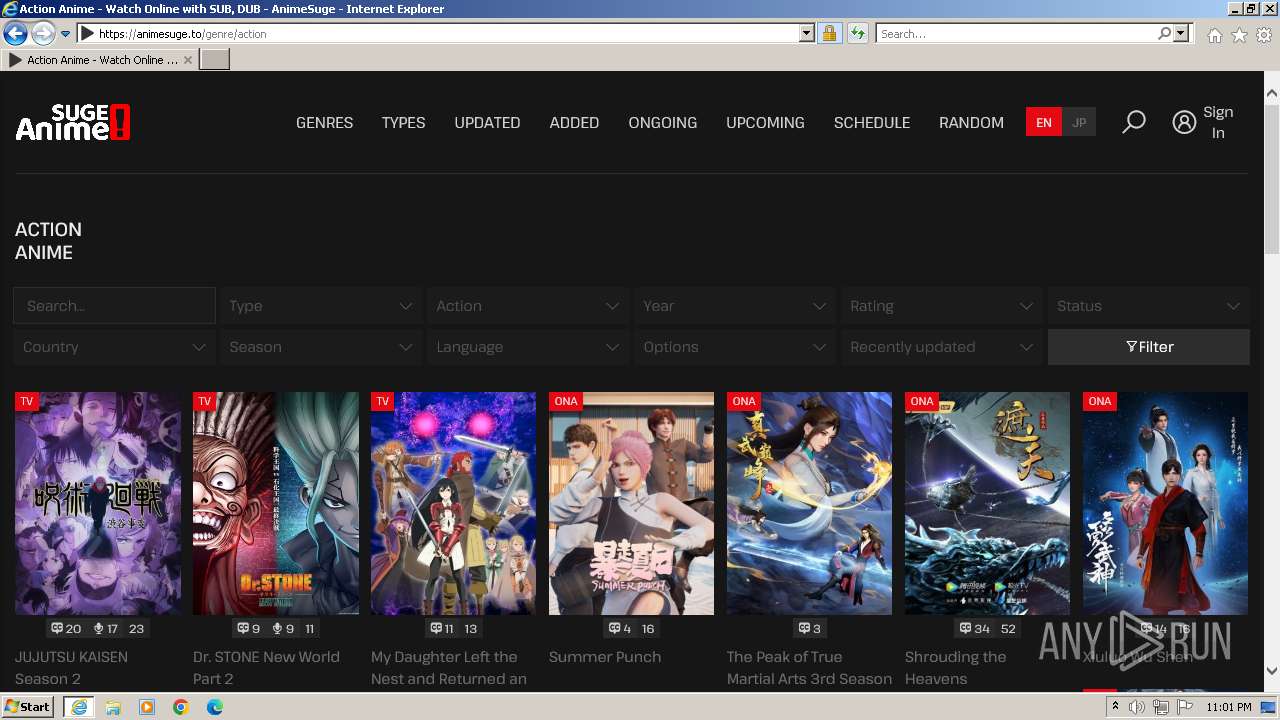Refresh the page with the reload icon

(857, 33)
